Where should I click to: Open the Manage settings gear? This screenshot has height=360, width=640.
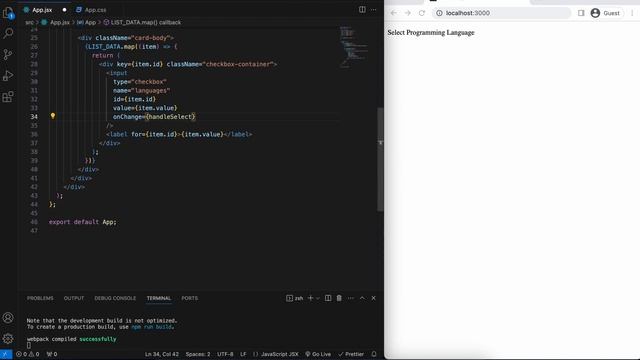point(8,338)
